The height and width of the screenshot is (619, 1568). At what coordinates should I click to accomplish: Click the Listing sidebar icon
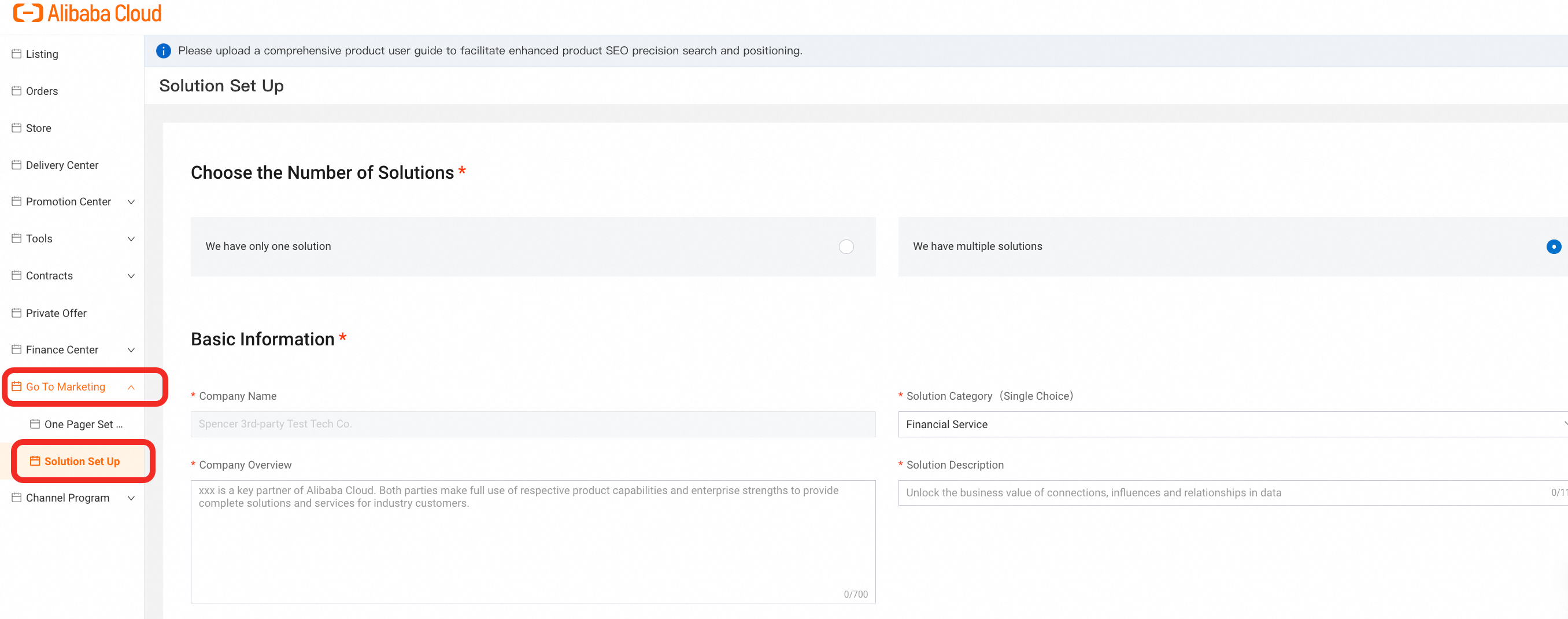click(x=16, y=54)
